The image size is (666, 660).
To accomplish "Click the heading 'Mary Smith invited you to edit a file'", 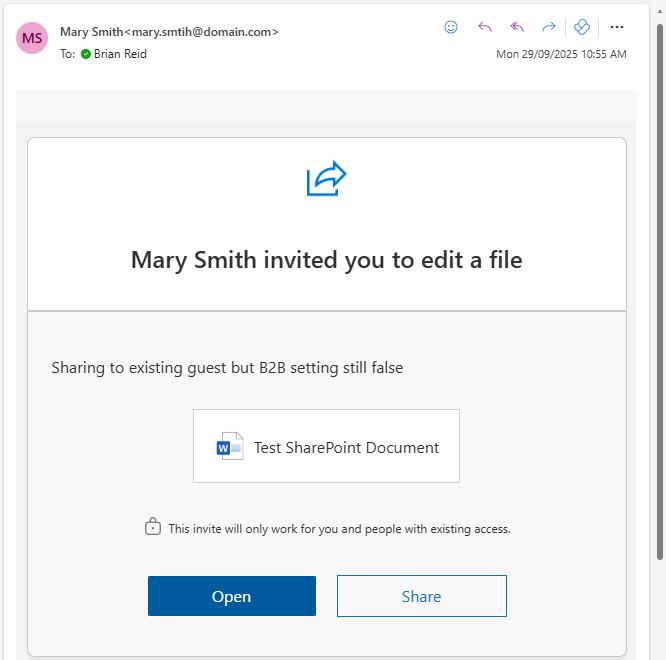I will tap(326, 260).
